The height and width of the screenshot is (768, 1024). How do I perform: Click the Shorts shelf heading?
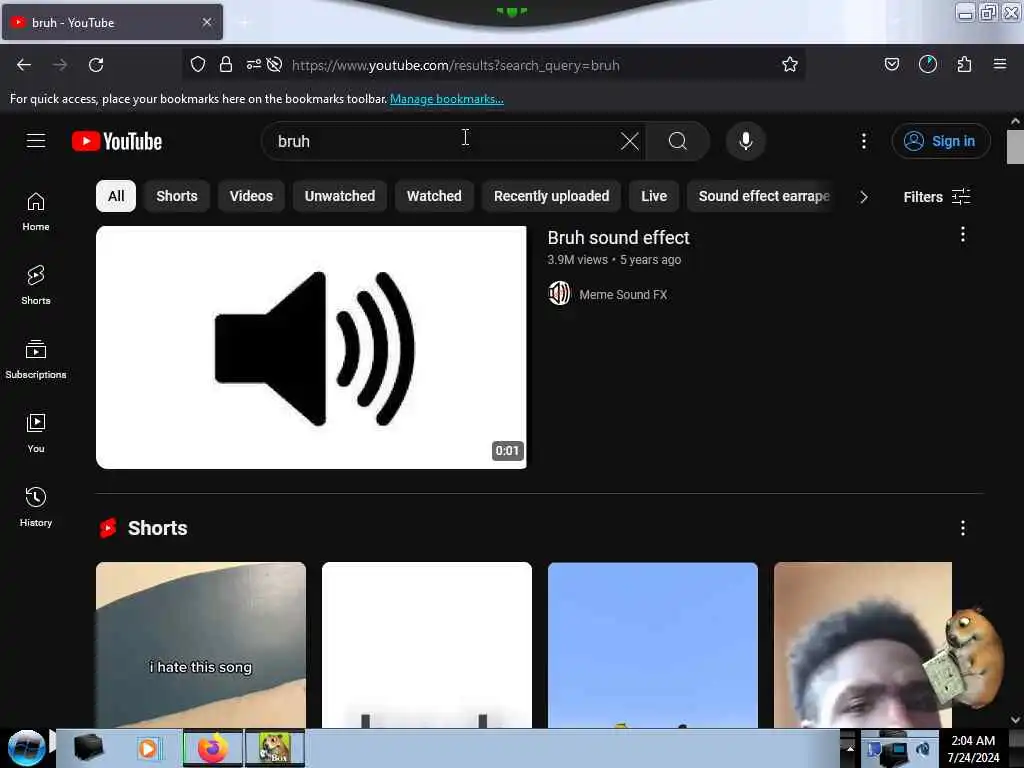pyautogui.click(x=157, y=528)
